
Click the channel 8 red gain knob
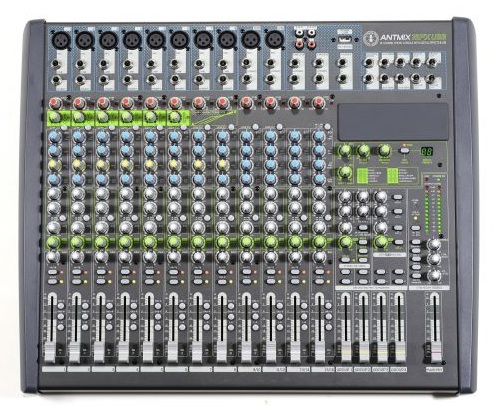tap(223, 103)
